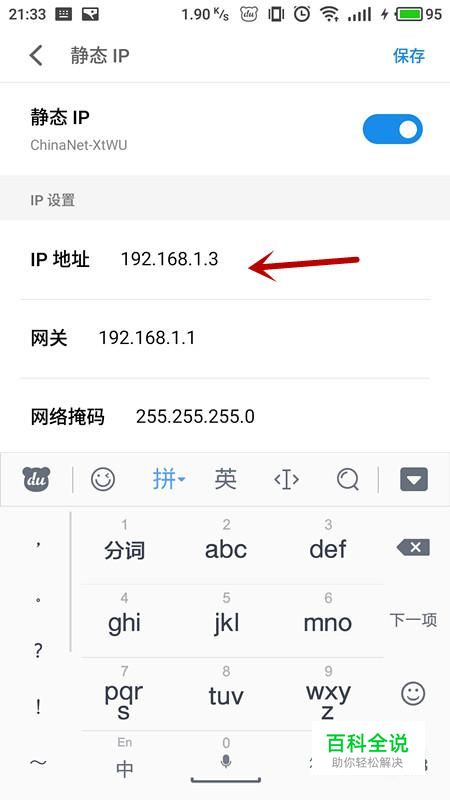Open the keyboard search magnifier icon

coord(348,480)
